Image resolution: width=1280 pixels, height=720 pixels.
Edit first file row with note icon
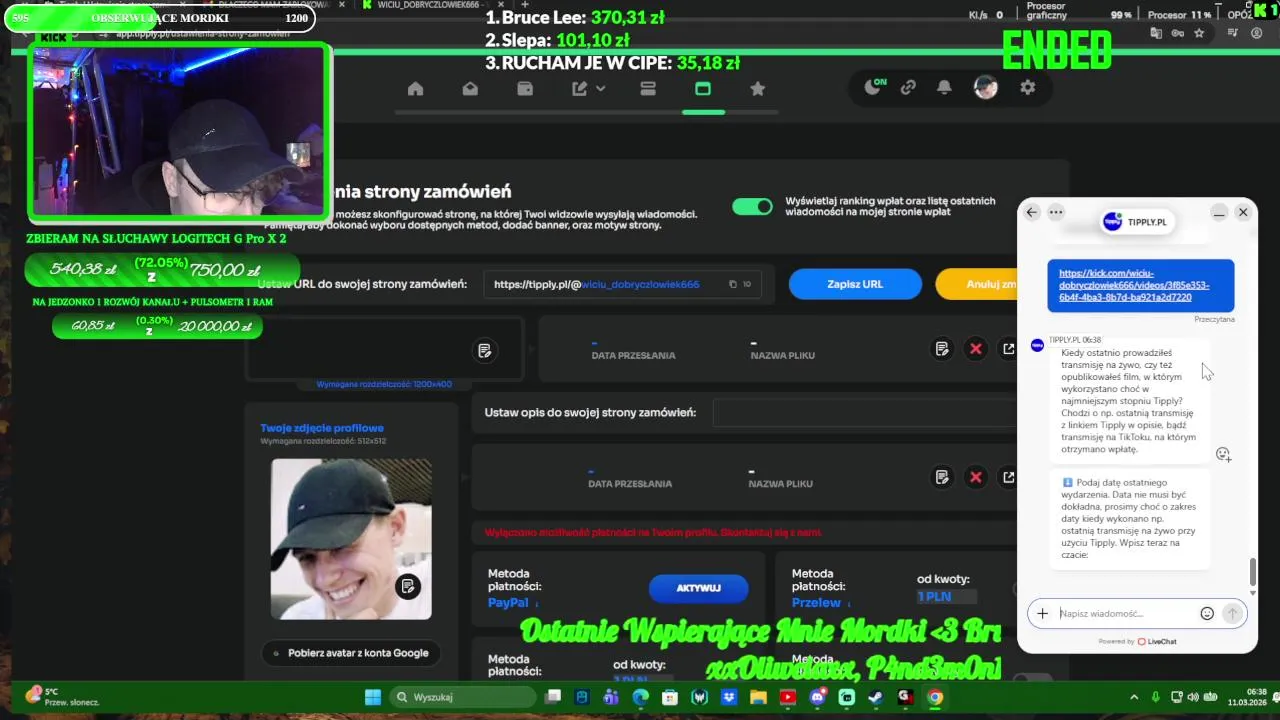coord(942,349)
